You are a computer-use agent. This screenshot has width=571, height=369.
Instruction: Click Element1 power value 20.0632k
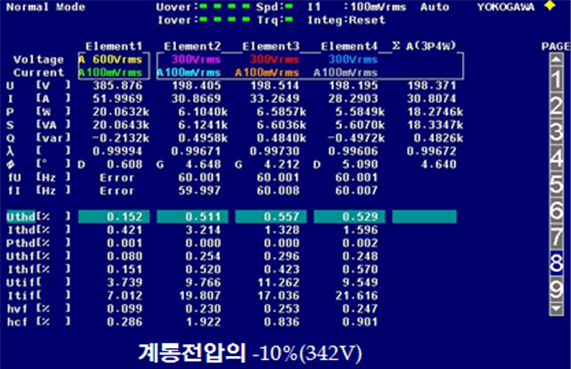[121, 112]
